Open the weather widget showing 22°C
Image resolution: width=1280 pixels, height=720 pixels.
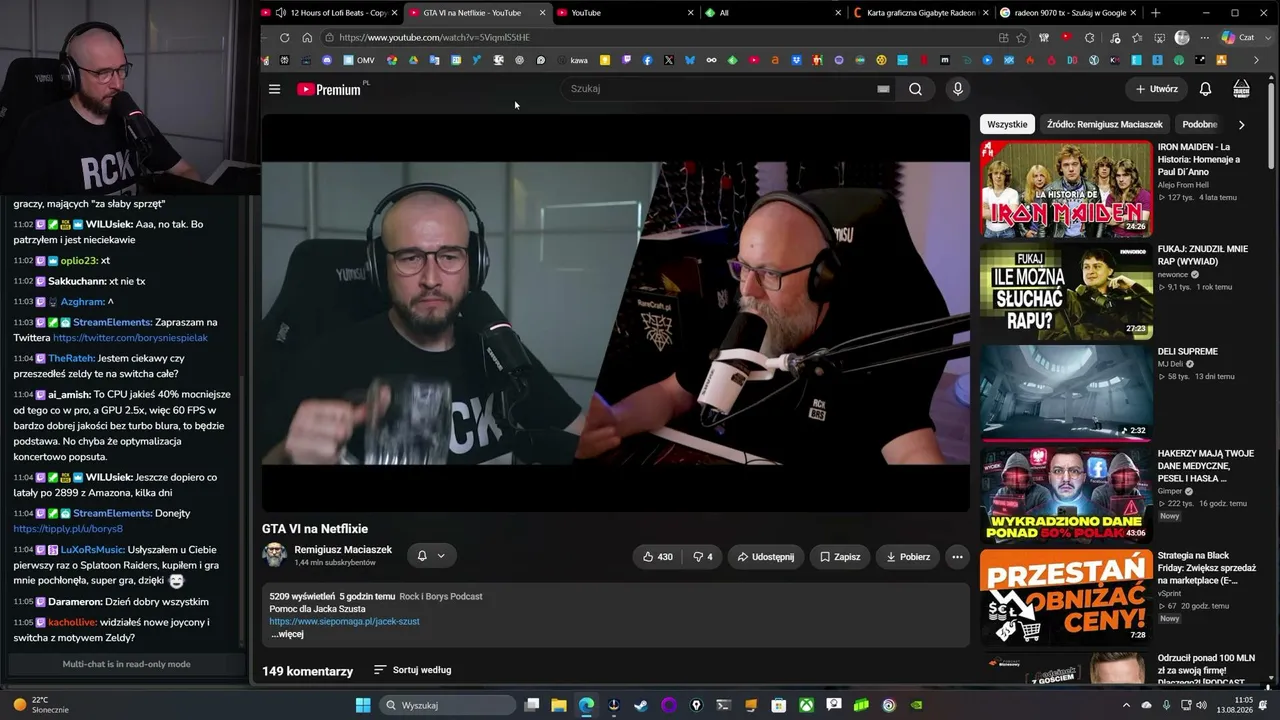41,704
